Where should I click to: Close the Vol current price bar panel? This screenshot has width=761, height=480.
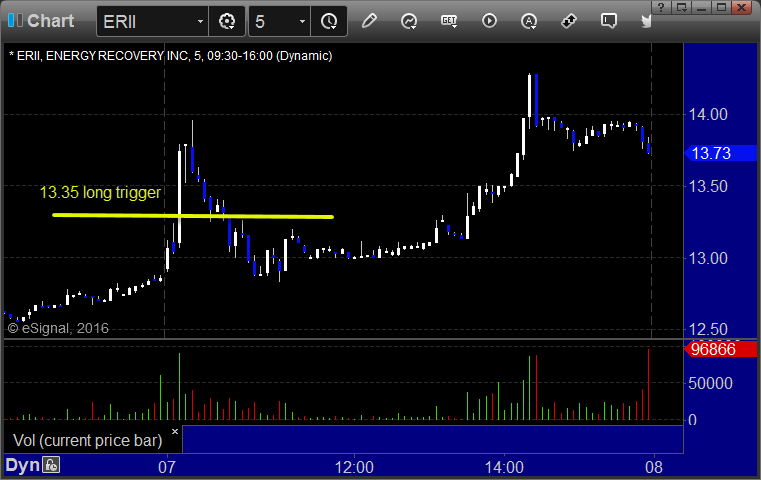coord(175,431)
